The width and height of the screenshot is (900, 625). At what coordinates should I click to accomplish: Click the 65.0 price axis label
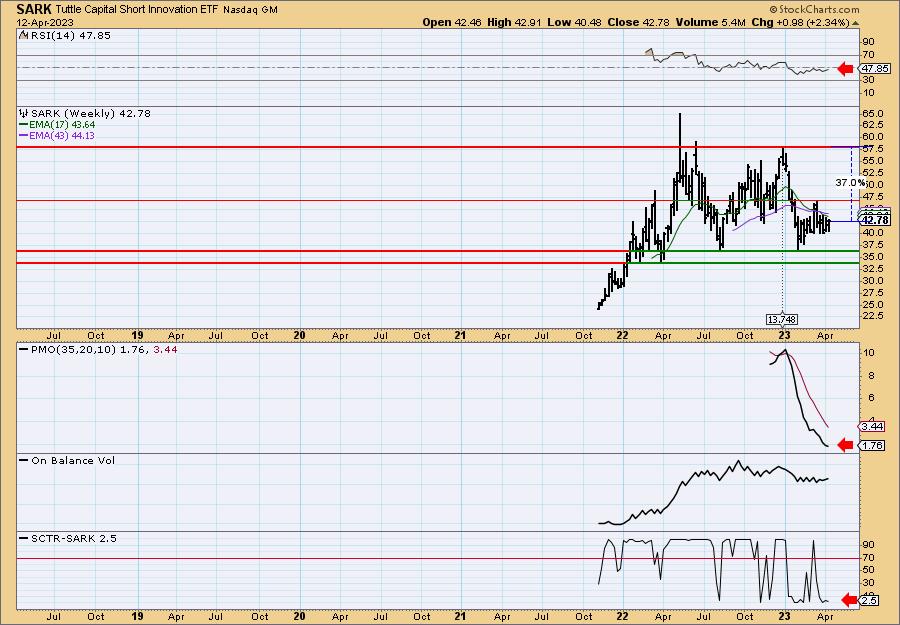click(872, 113)
